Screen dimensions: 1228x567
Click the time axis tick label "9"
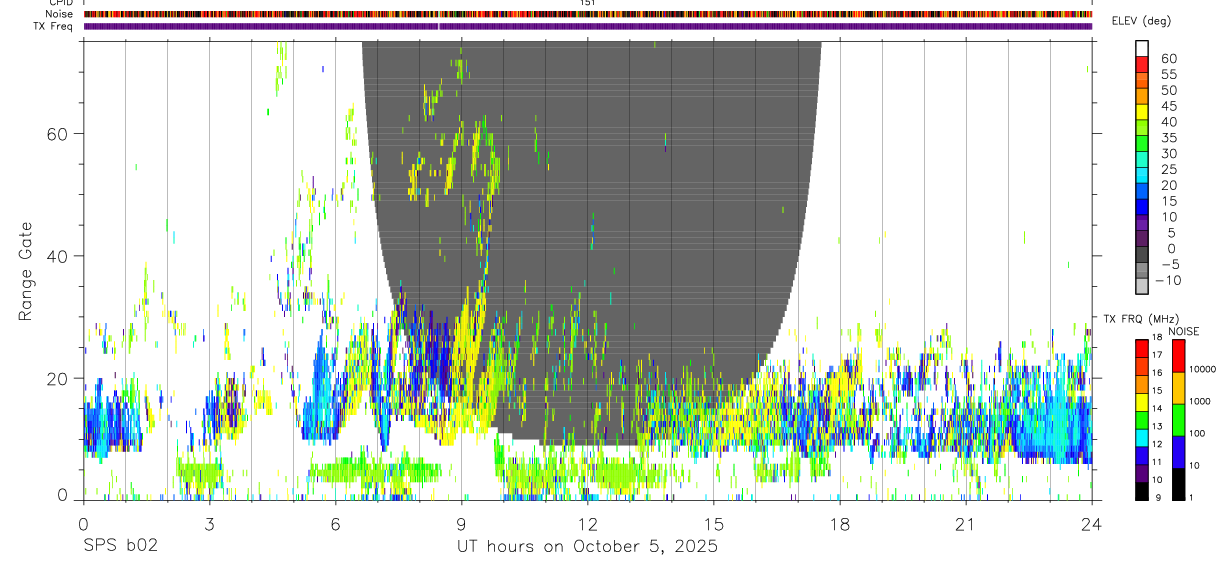461,524
